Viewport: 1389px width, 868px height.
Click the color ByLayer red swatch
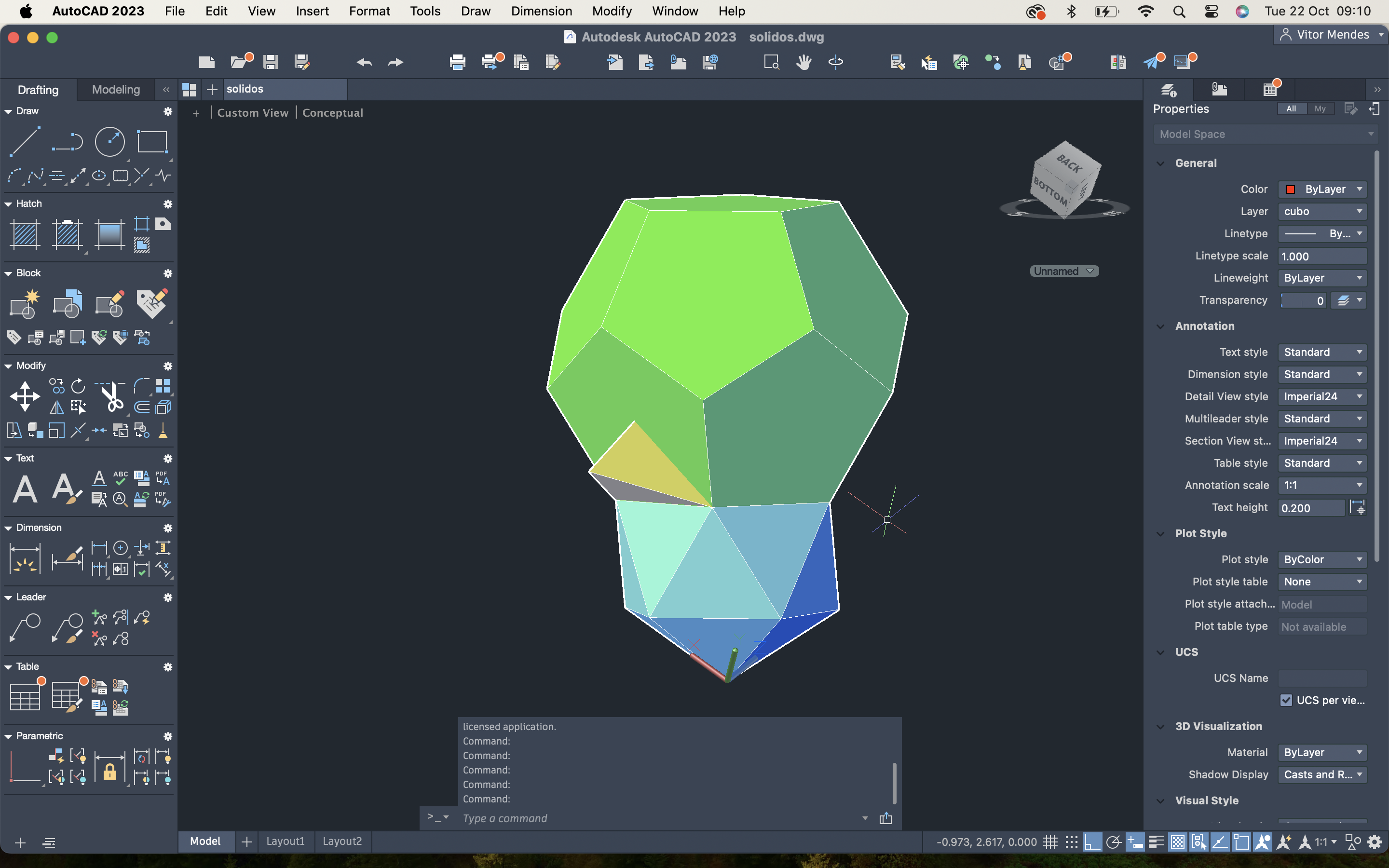(x=1290, y=189)
